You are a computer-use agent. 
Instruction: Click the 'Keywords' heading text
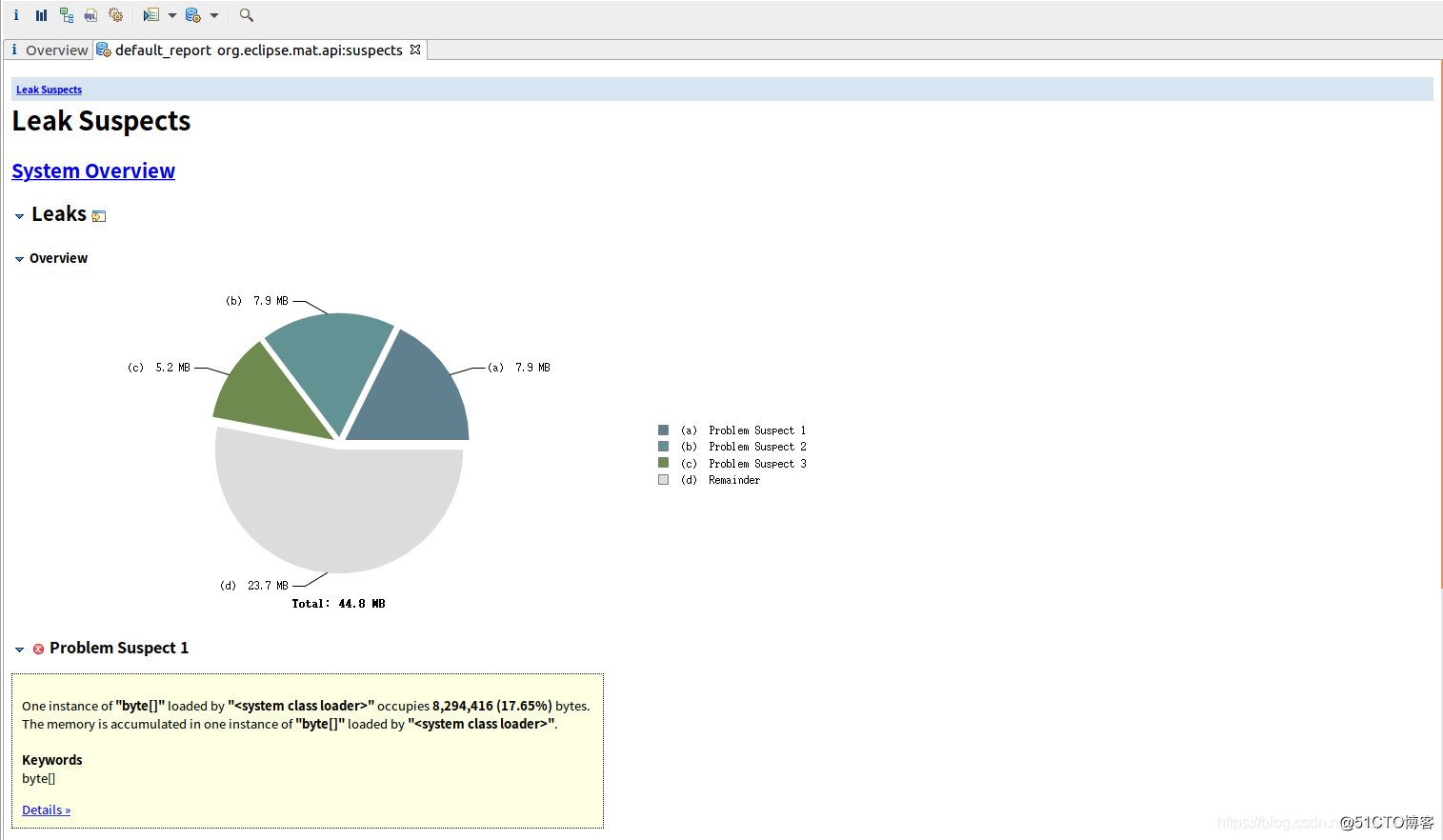point(52,760)
